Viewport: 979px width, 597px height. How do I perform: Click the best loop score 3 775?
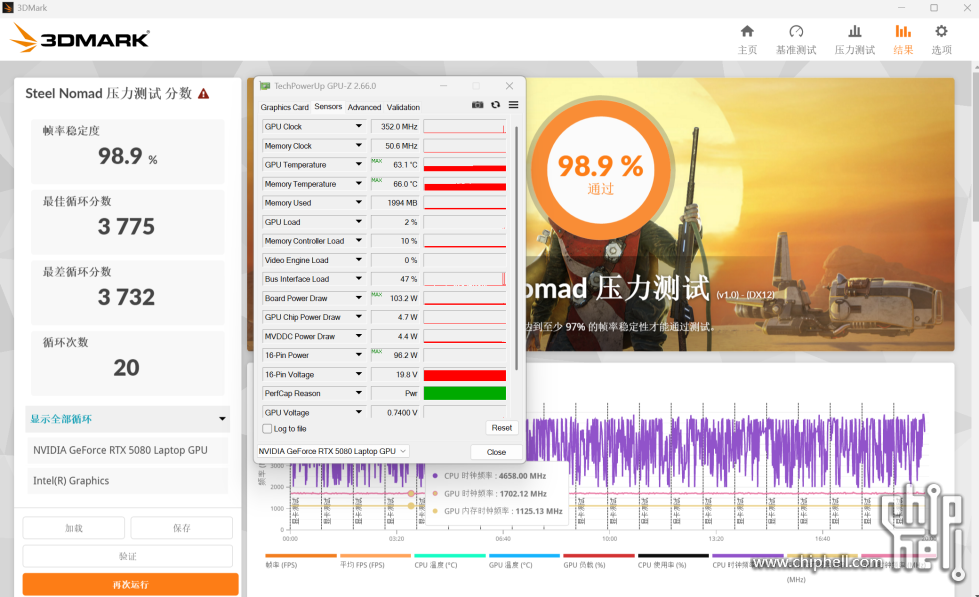pyautogui.click(x=126, y=226)
